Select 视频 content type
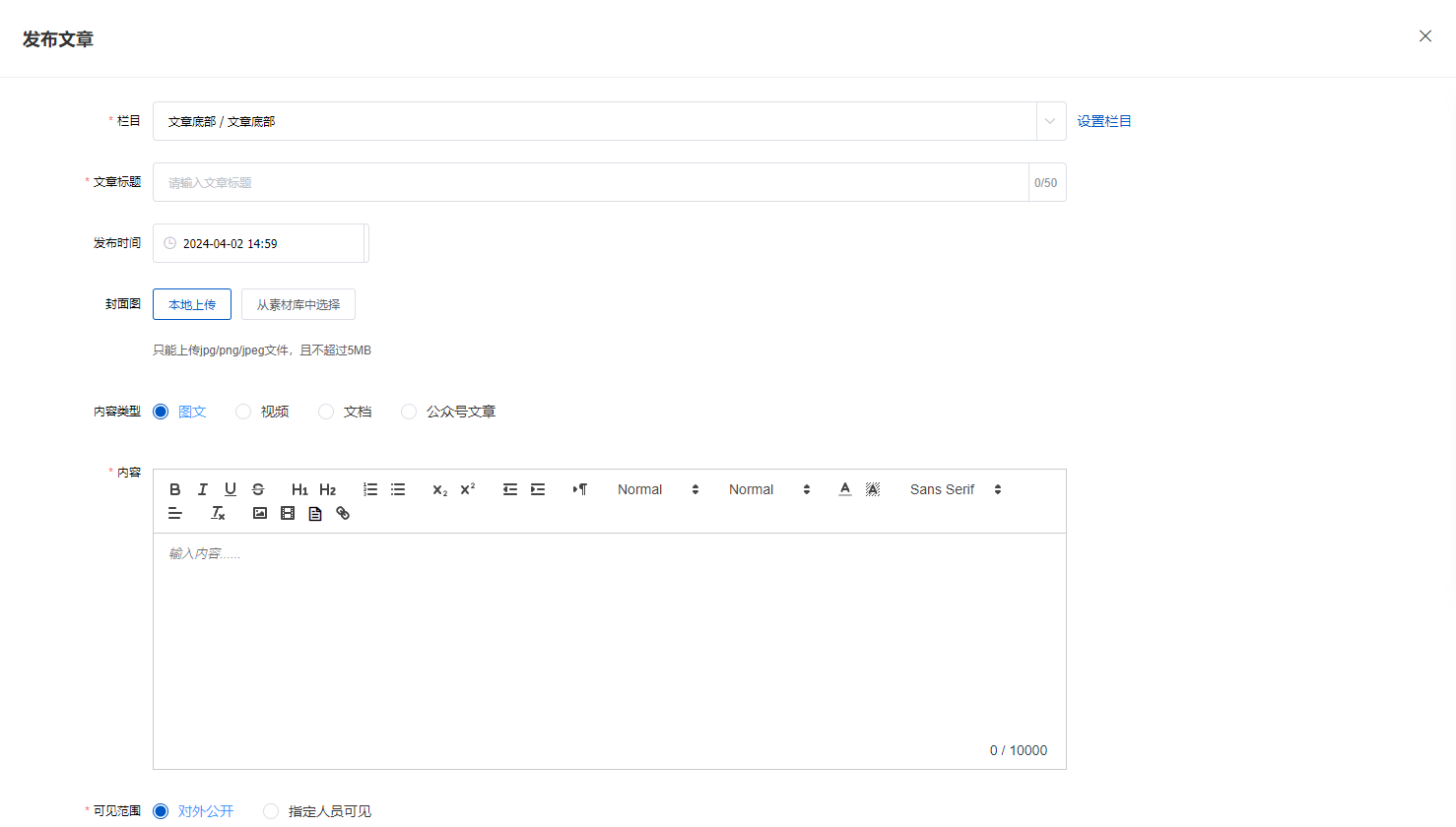This screenshot has height=827, width=1456. [x=243, y=412]
